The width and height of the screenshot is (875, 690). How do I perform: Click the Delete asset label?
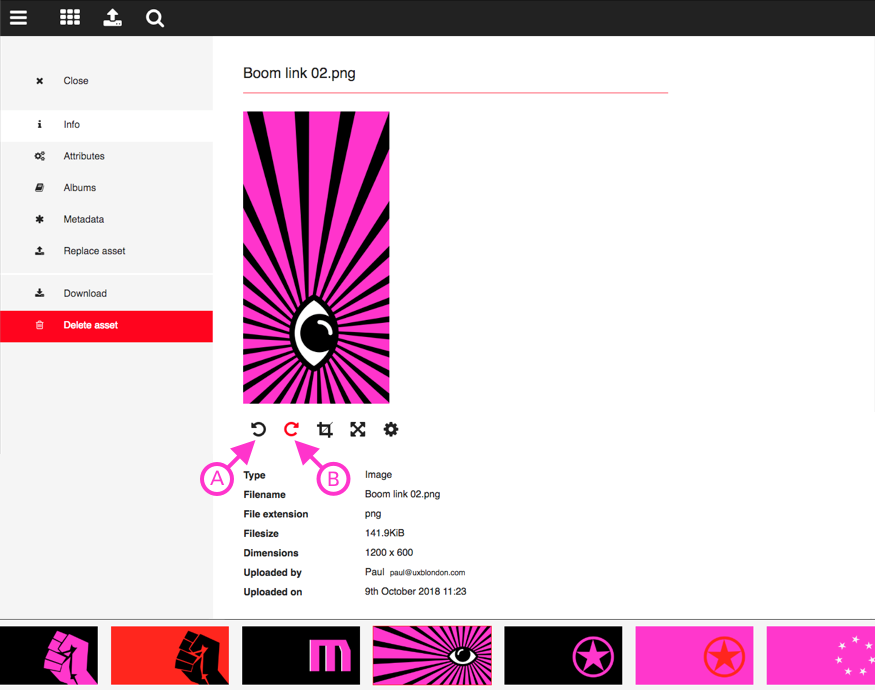click(x=90, y=325)
